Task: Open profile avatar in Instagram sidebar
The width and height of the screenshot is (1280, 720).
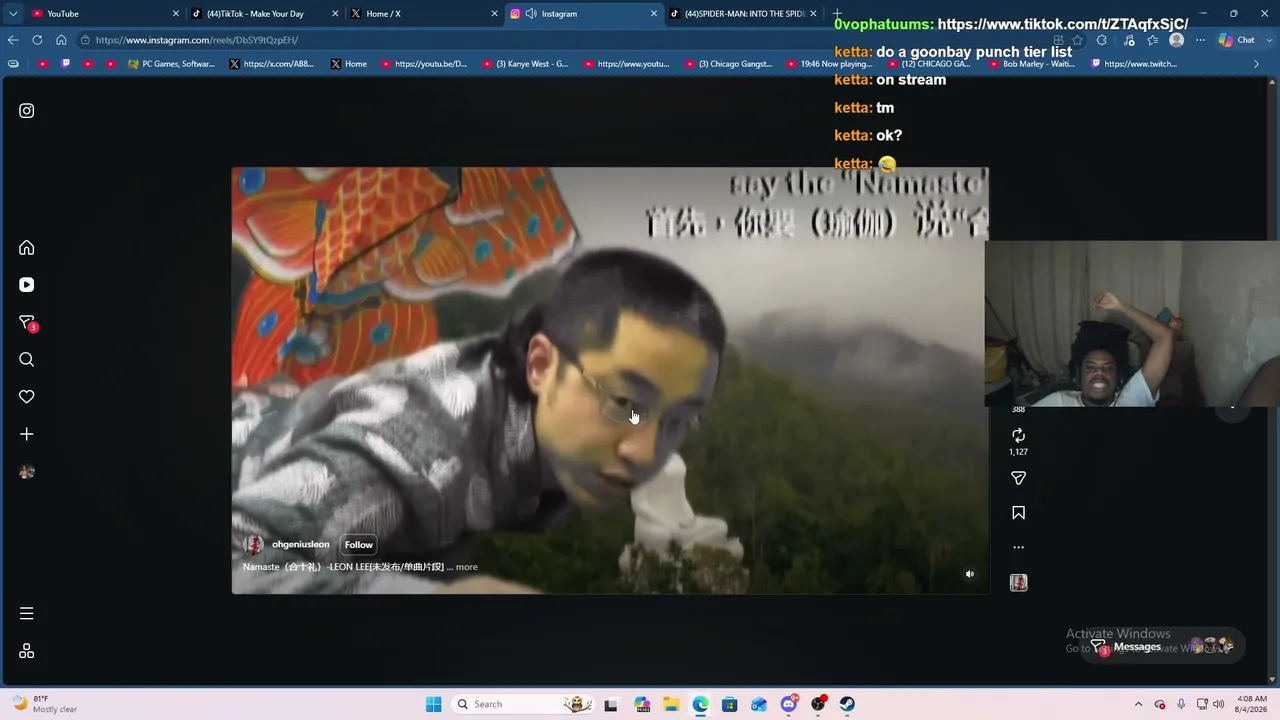Action: tap(27, 472)
